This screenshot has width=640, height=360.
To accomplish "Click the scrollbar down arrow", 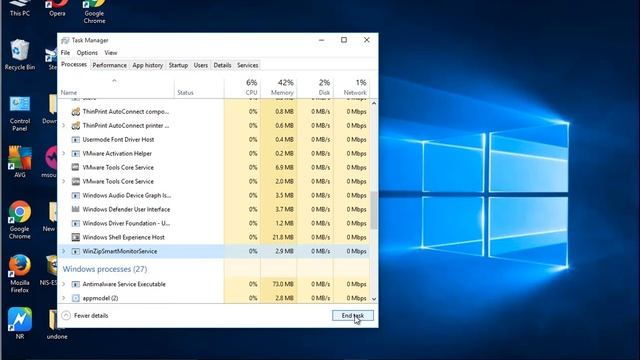I will (374, 299).
